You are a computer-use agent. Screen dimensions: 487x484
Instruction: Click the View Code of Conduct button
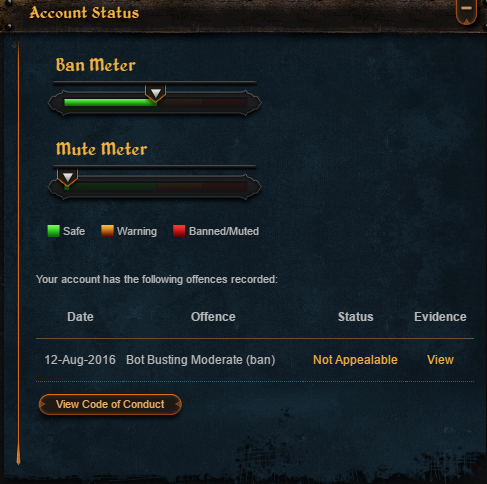110,404
